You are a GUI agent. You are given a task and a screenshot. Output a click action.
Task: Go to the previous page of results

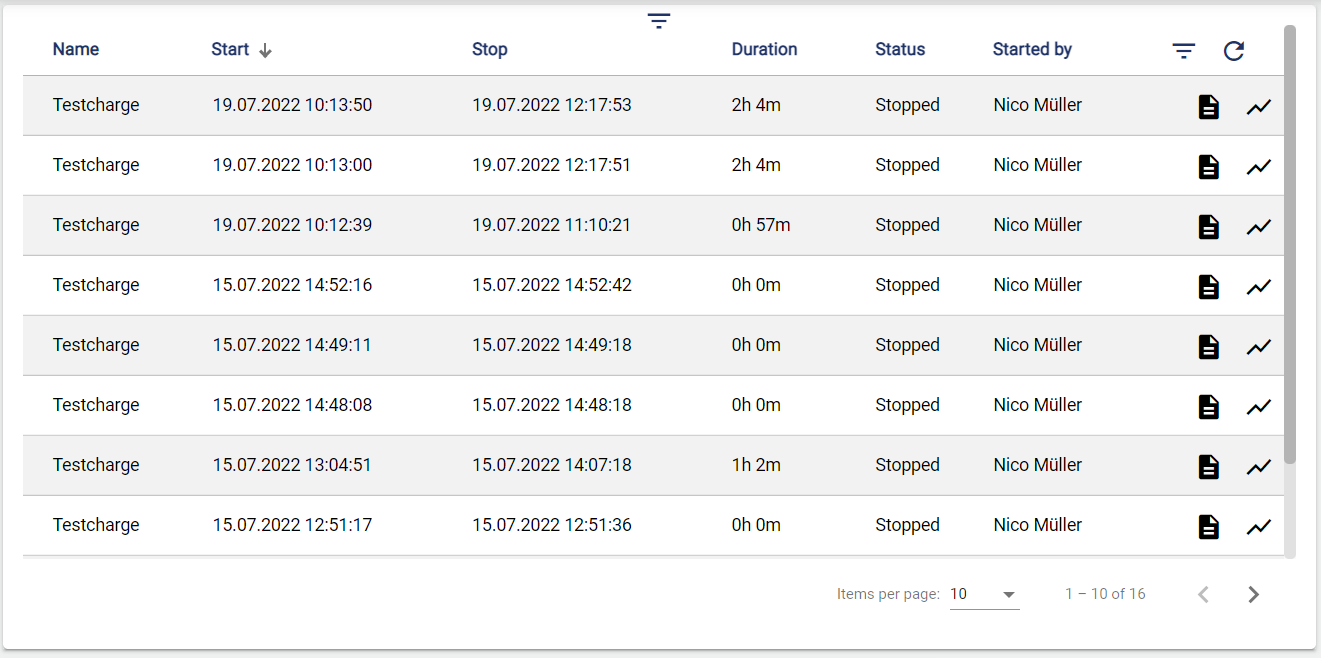pyautogui.click(x=1203, y=595)
